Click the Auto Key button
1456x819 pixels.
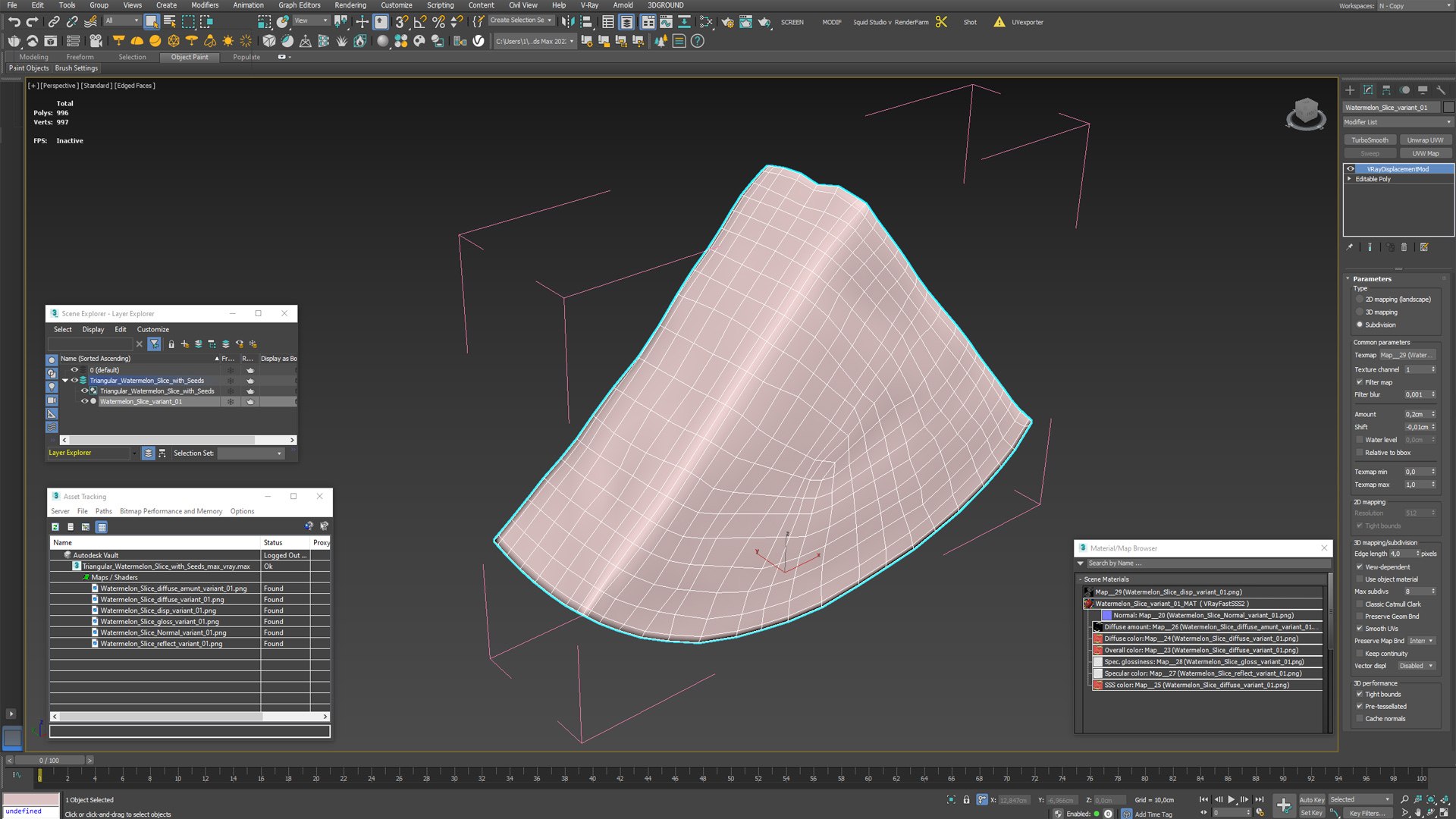1311,799
